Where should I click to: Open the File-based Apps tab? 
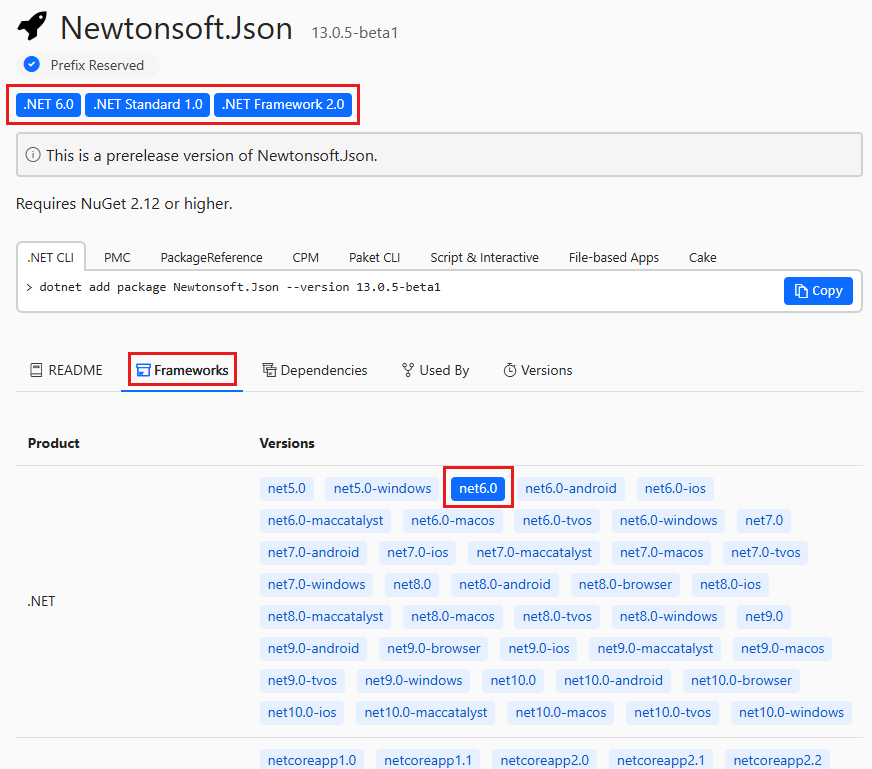[x=613, y=257]
